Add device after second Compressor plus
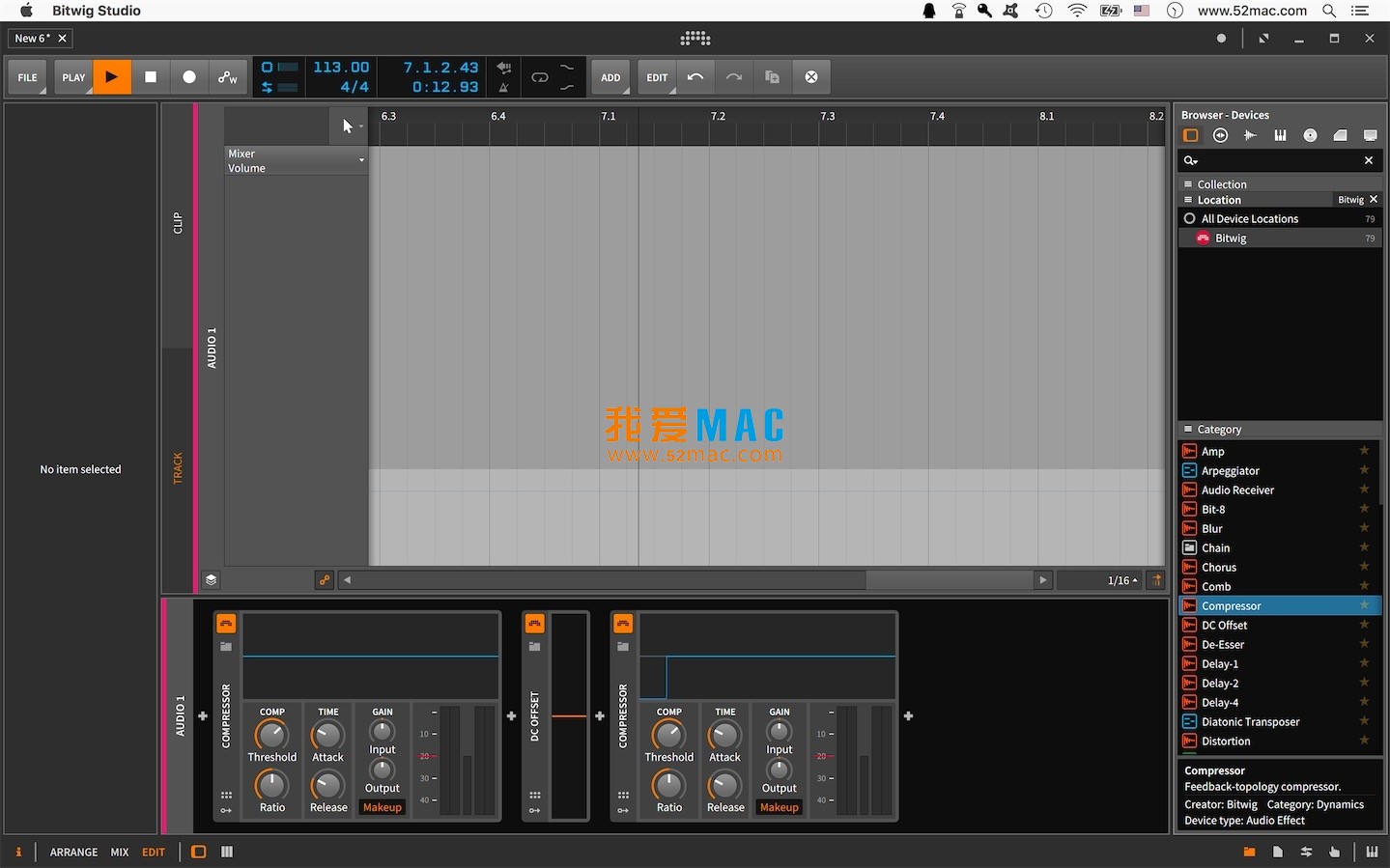Viewport: 1390px width, 868px height. (x=909, y=716)
